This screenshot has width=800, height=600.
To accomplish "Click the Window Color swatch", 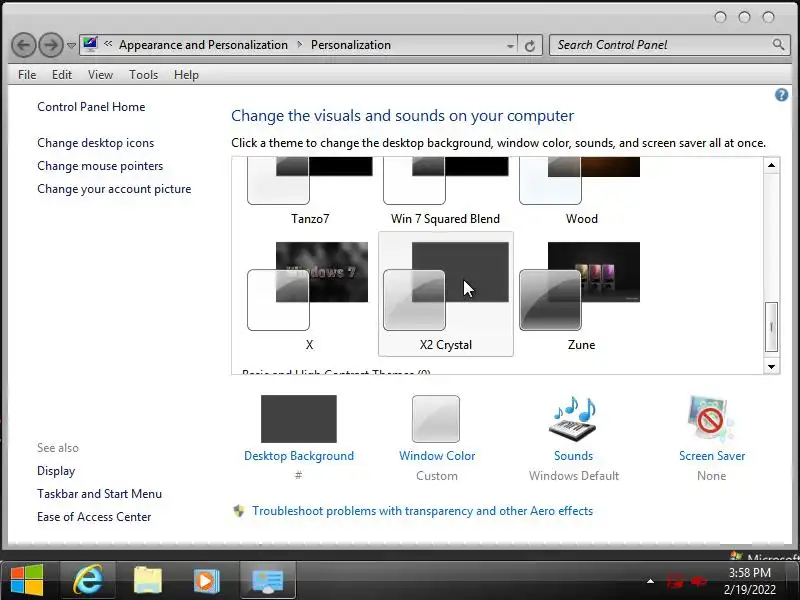I will (x=436, y=419).
